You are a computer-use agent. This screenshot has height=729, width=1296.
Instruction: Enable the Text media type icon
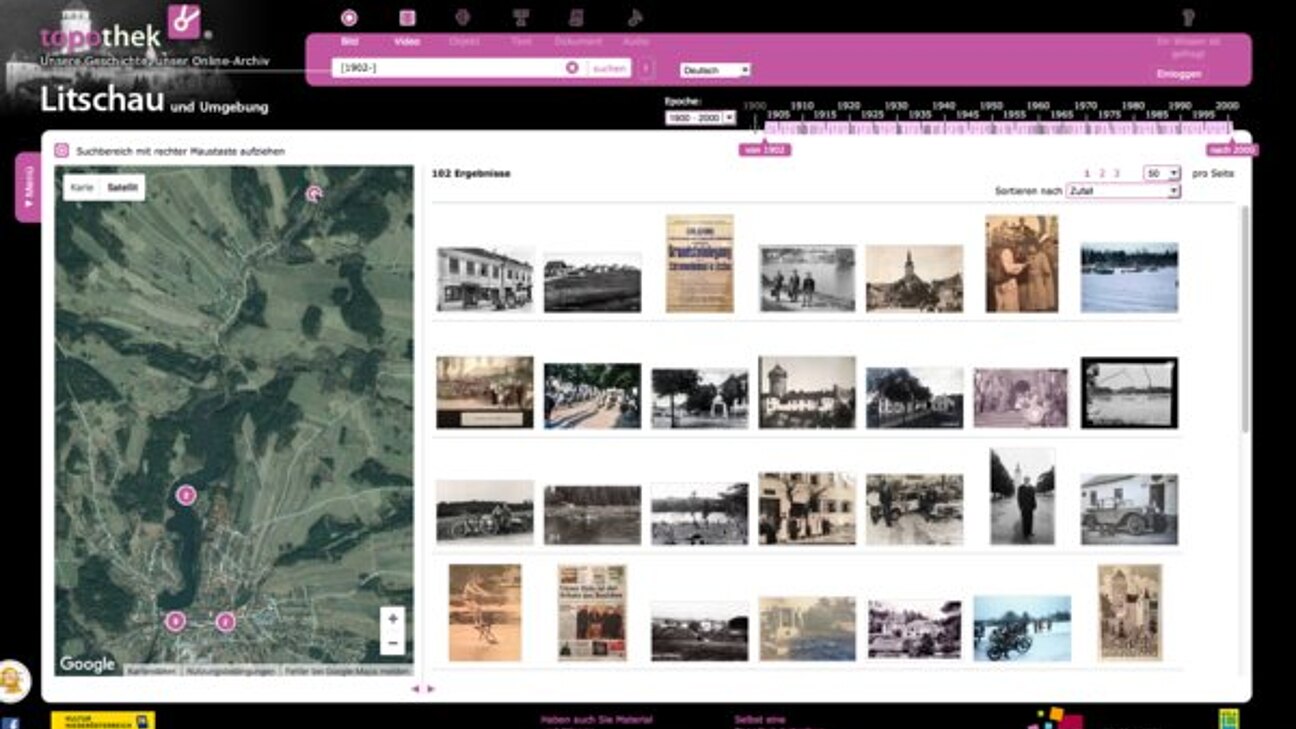click(520, 17)
